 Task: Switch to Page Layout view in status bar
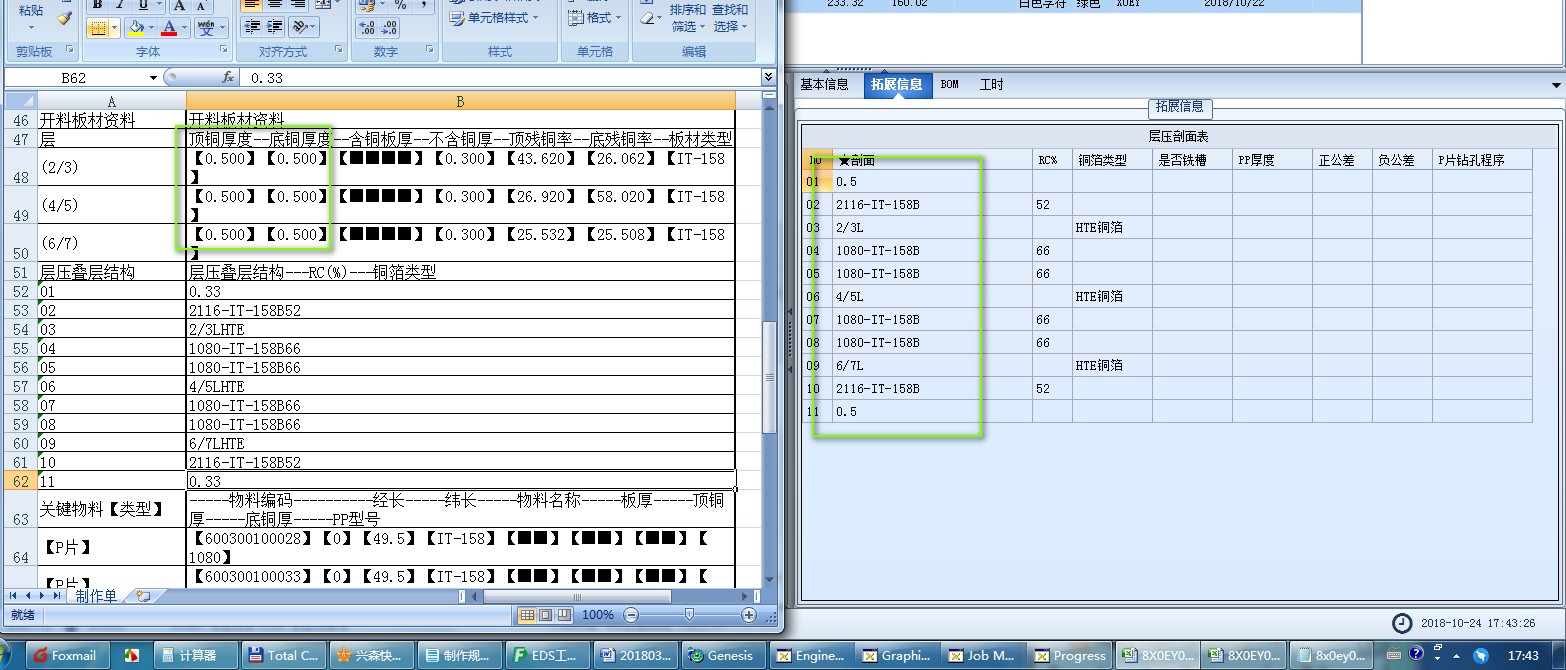pyautogui.click(x=545, y=615)
